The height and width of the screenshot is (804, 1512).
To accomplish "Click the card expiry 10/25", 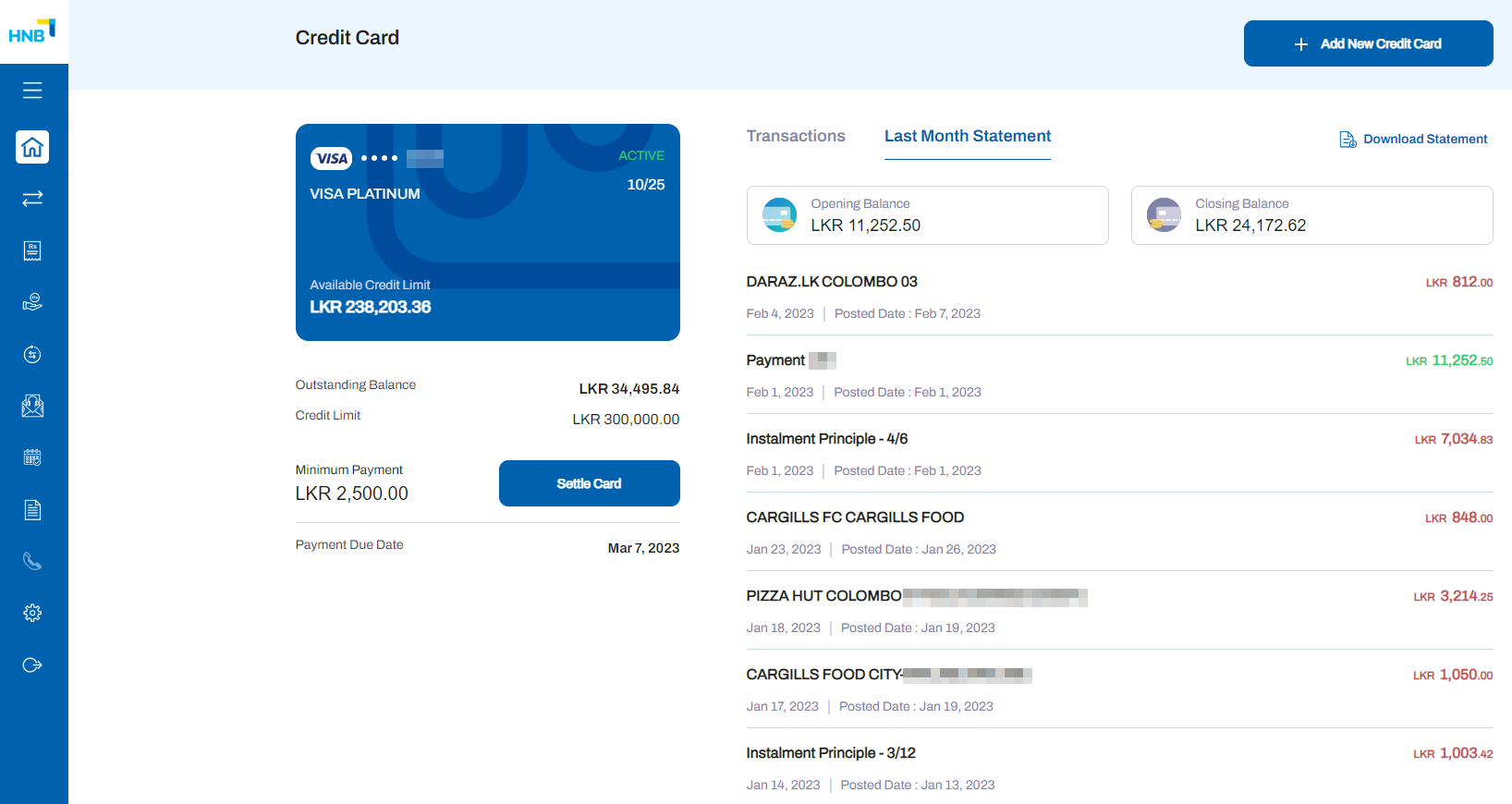I will pos(646,185).
